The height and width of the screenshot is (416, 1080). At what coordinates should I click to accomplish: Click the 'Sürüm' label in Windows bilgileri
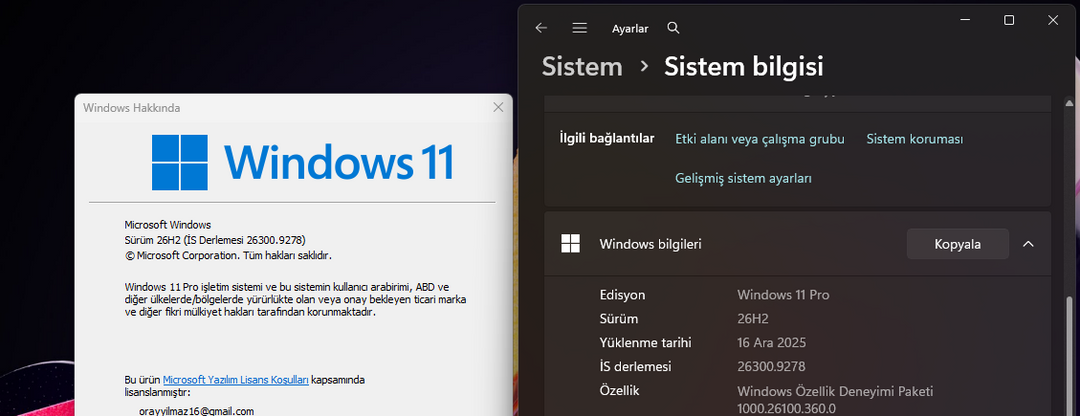pyautogui.click(x=619, y=319)
